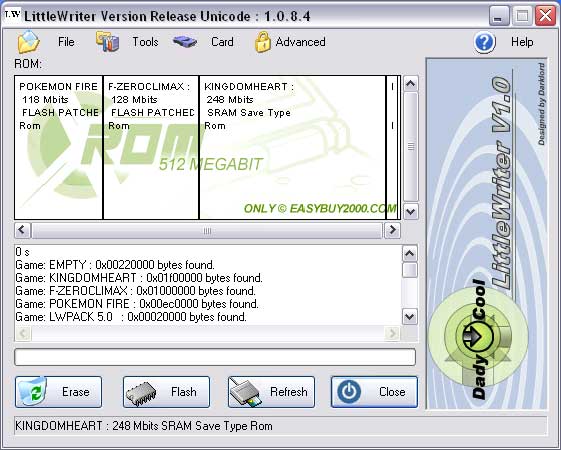Open the File folder icon
The width and height of the screenshot is (561, 450).
28,42
